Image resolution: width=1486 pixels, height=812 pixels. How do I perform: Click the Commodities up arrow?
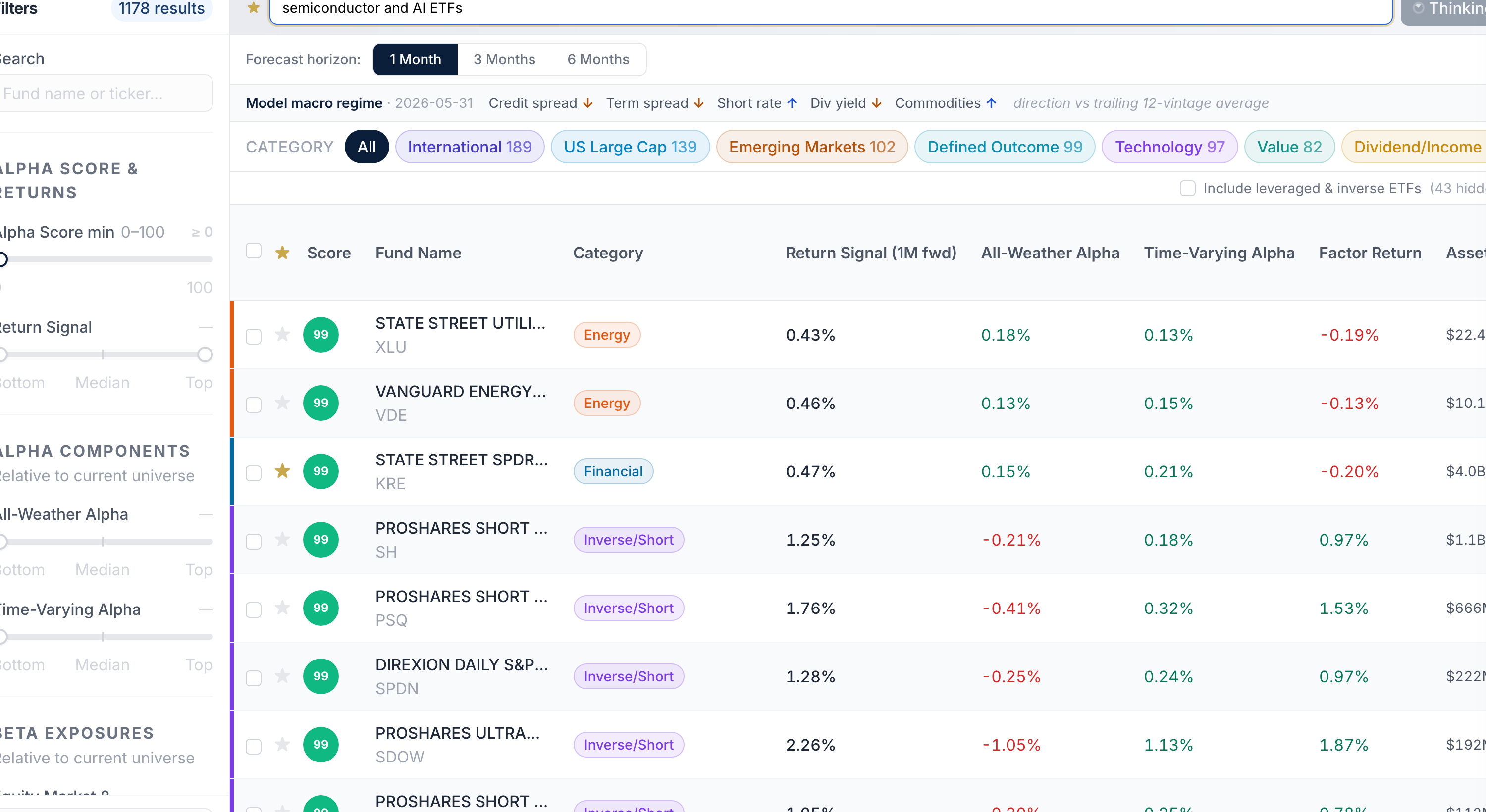click(x=991, y=103)
